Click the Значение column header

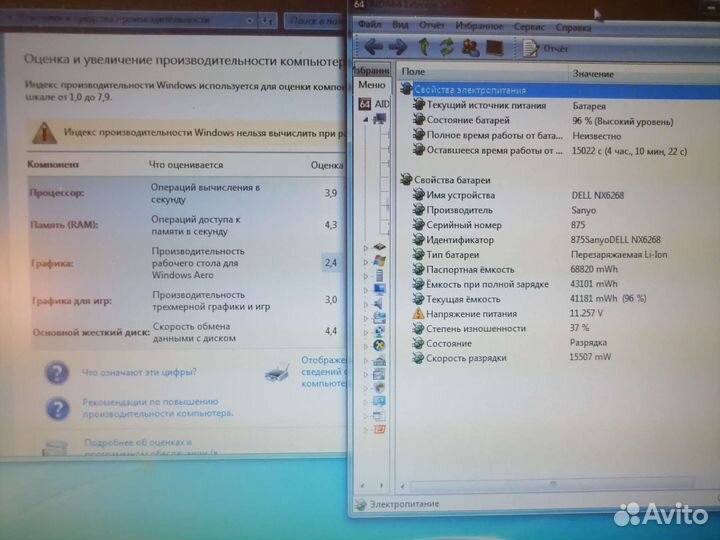tap(595, 73)
